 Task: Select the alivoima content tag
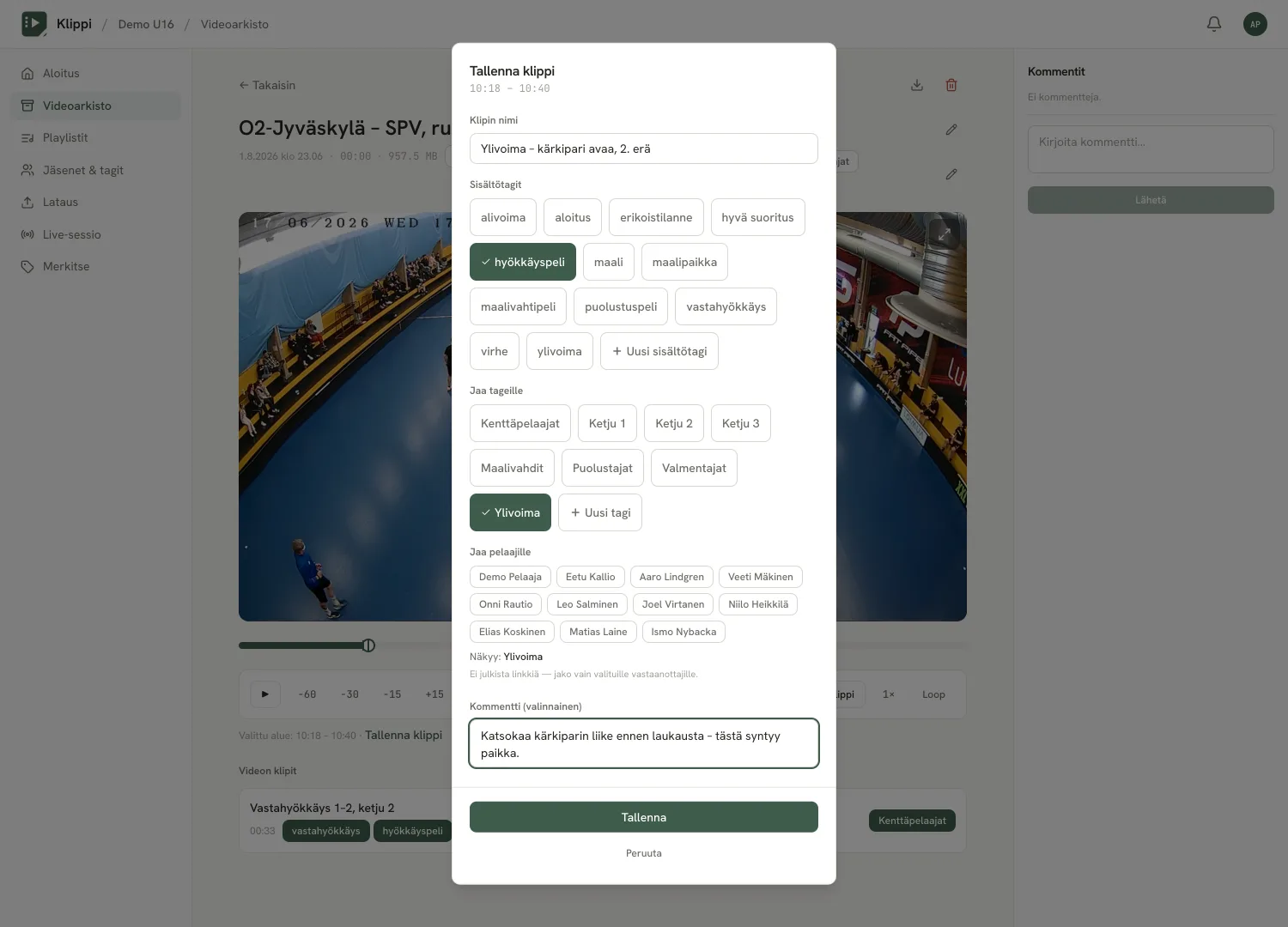(503, 217)
